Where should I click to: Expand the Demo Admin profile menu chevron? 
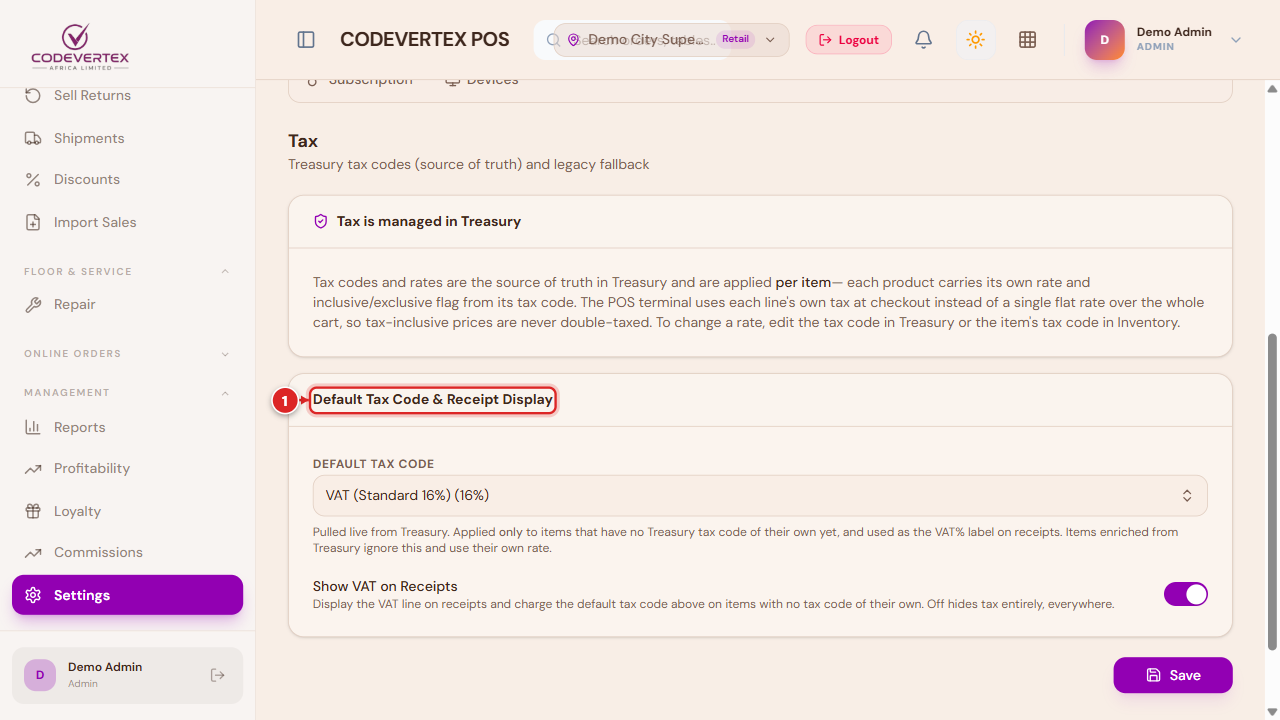point(1236,40)
